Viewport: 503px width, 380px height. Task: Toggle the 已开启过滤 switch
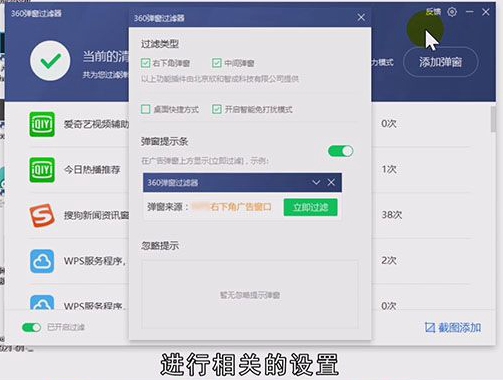point(31,327)
